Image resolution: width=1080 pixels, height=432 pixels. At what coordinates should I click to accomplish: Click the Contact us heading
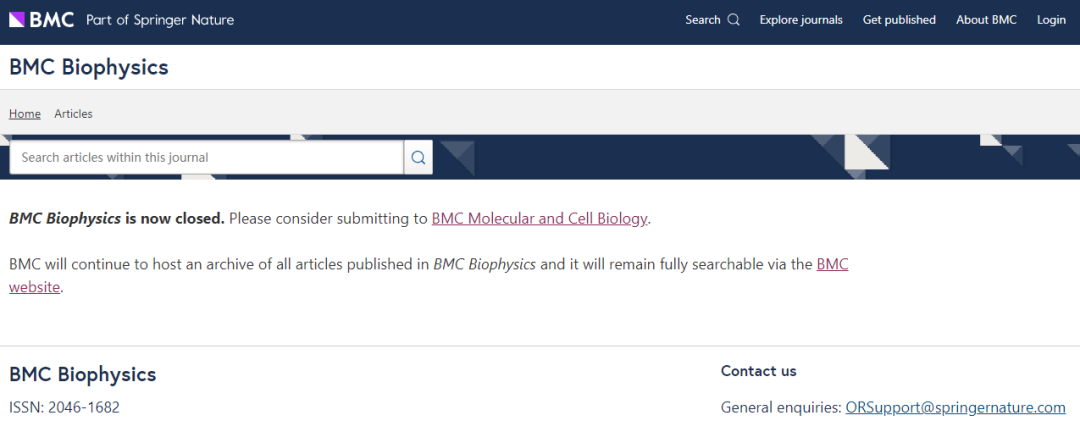[x=759, y=371]
